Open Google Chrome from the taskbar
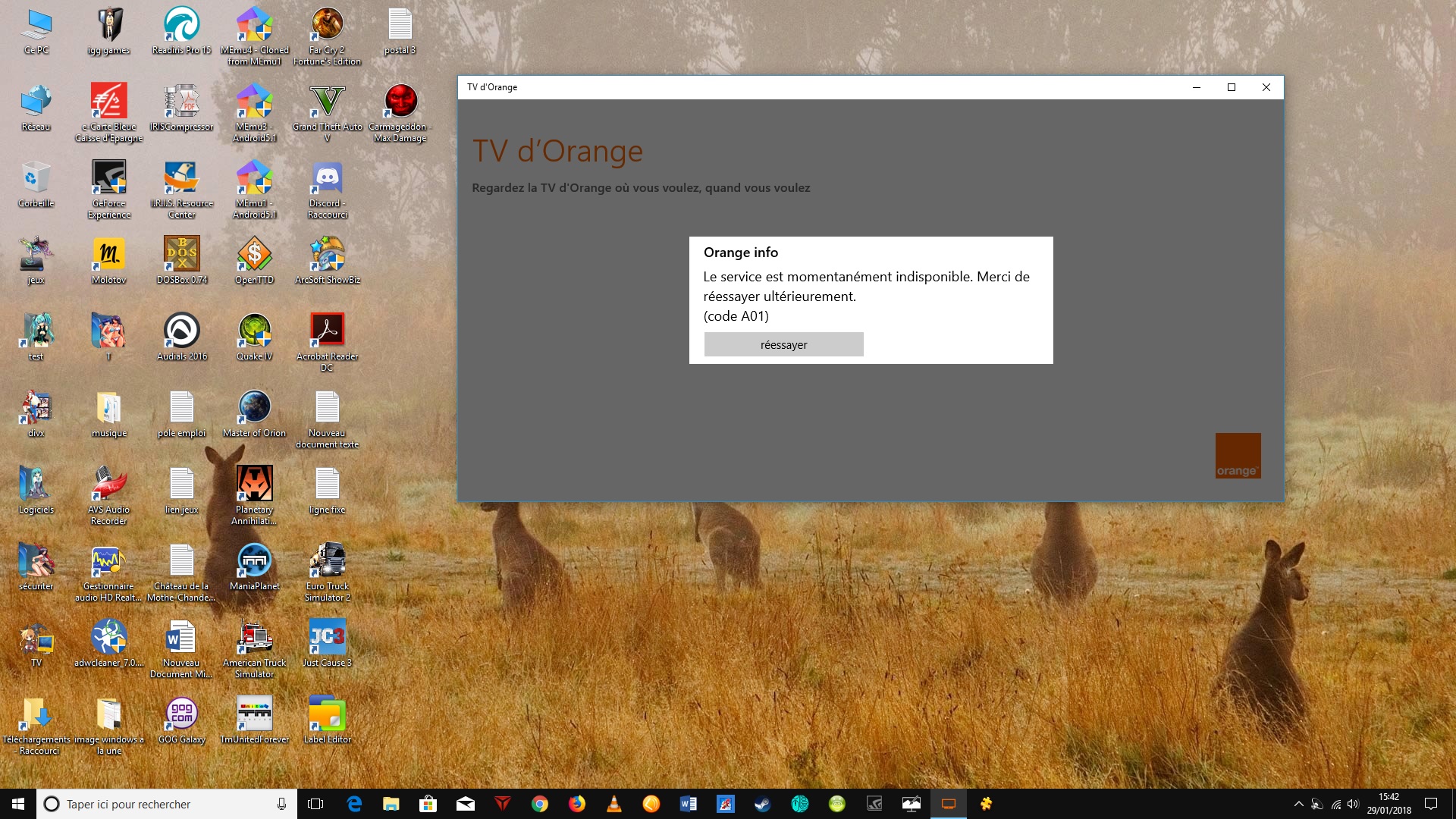Viewport: 1456px width, 819px height. (x=540, y=804)
